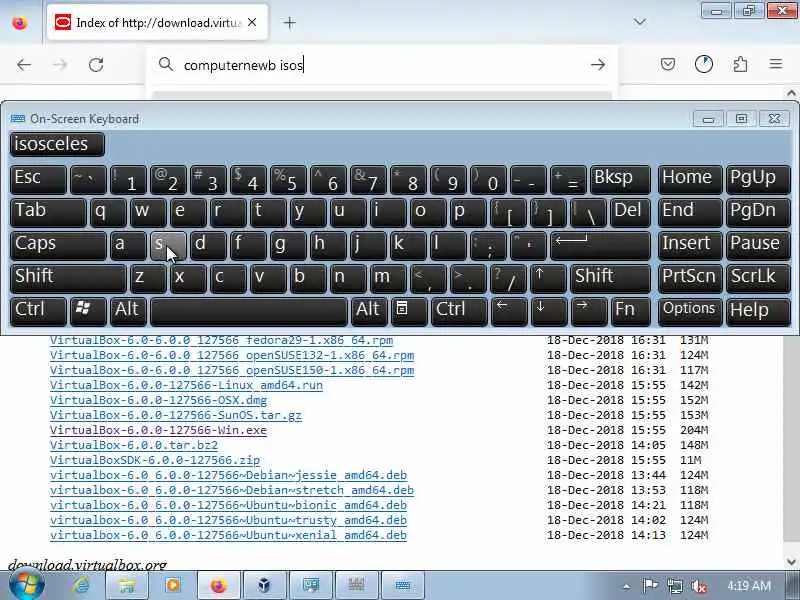Choose the isosceles word suggestion

tap(57, 144)
